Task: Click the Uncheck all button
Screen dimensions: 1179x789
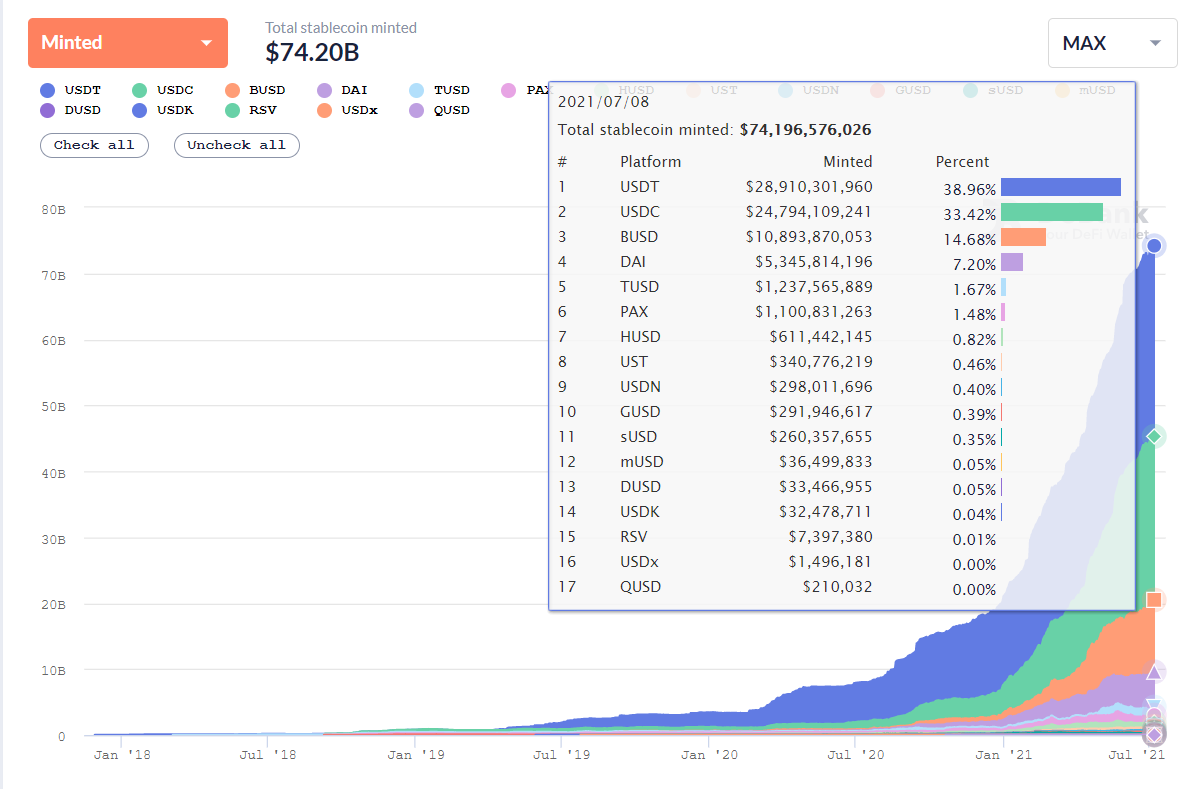Action: pos(237,145)
